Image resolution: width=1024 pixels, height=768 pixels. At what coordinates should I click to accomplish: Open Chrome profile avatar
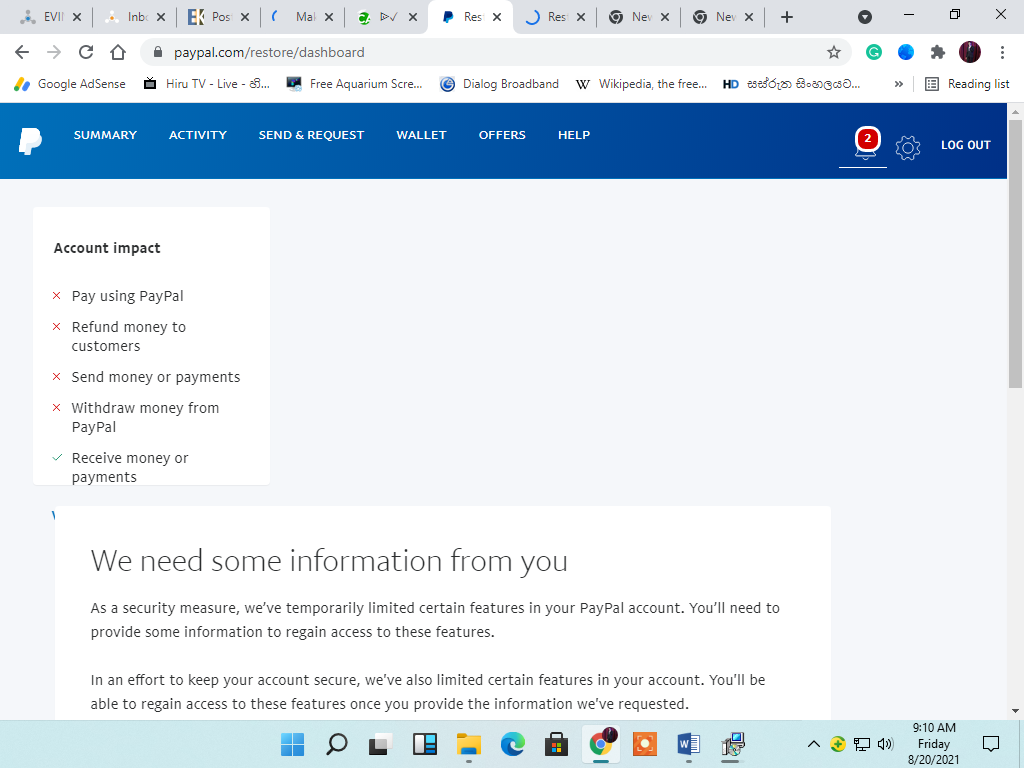tap(970, 52)
